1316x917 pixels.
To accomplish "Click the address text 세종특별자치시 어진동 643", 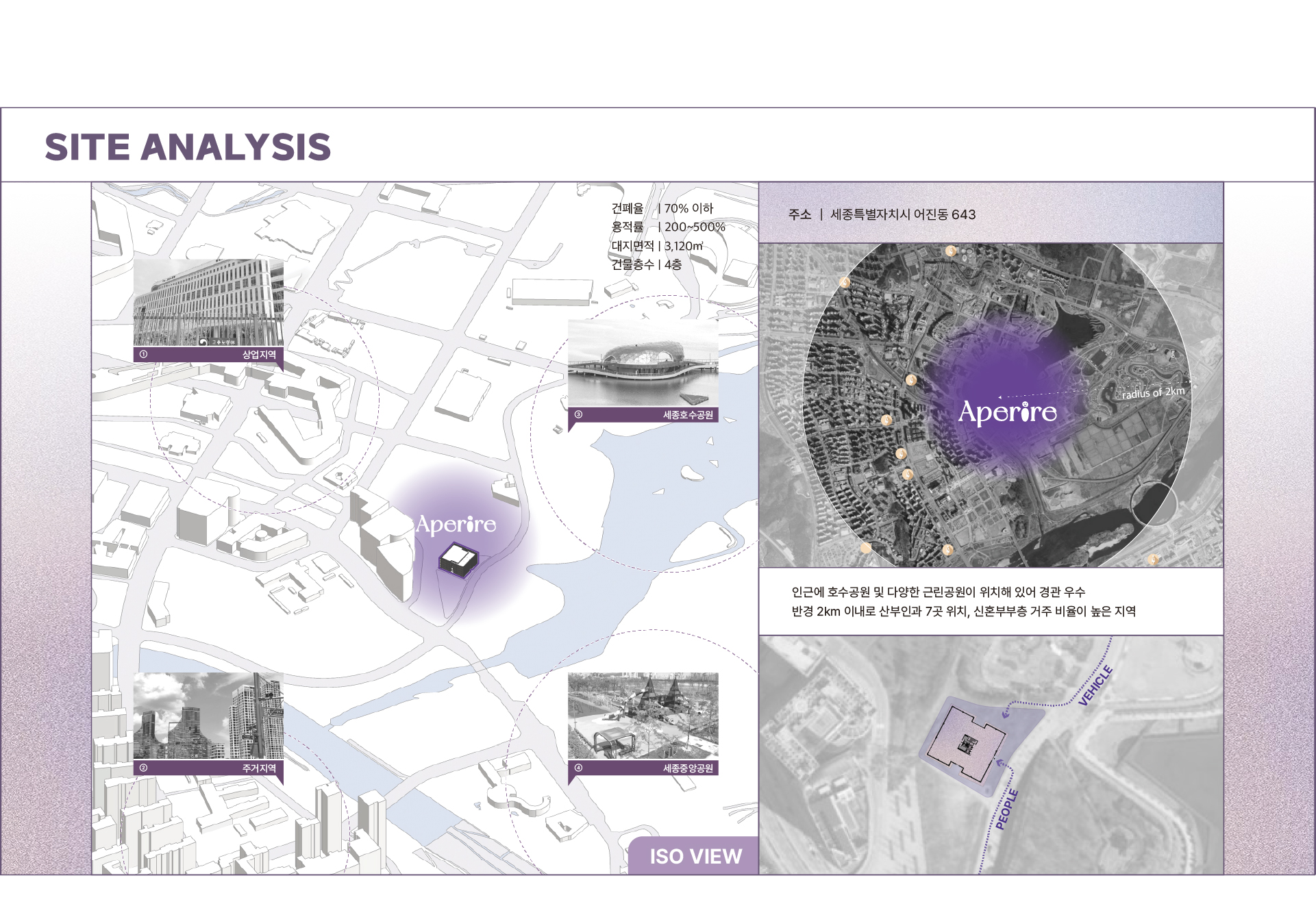I will pyautogui.click(x=902, y=214).
